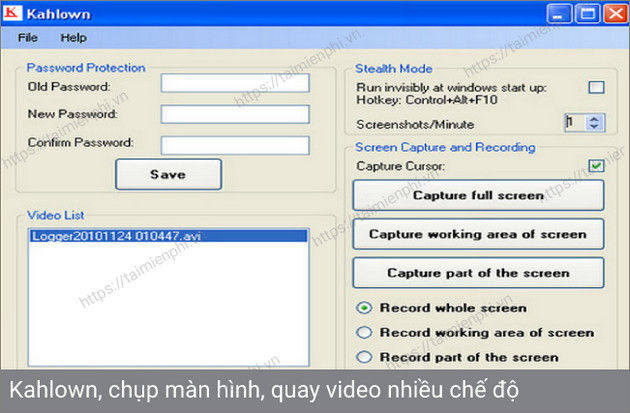Screen dimensions: 630x413
Task: Click the Screenshots/Minute number field
Action: (x=574, y=123)
